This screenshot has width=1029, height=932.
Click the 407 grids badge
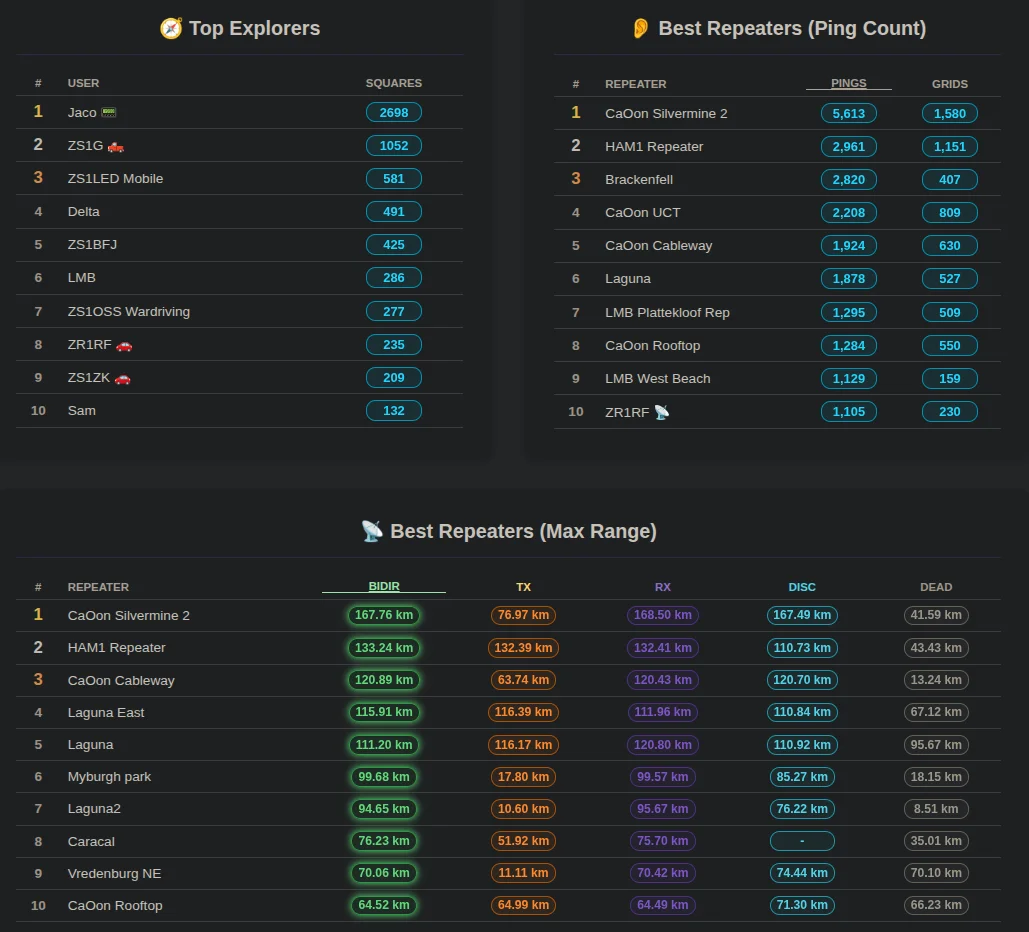tap(950, 179)
